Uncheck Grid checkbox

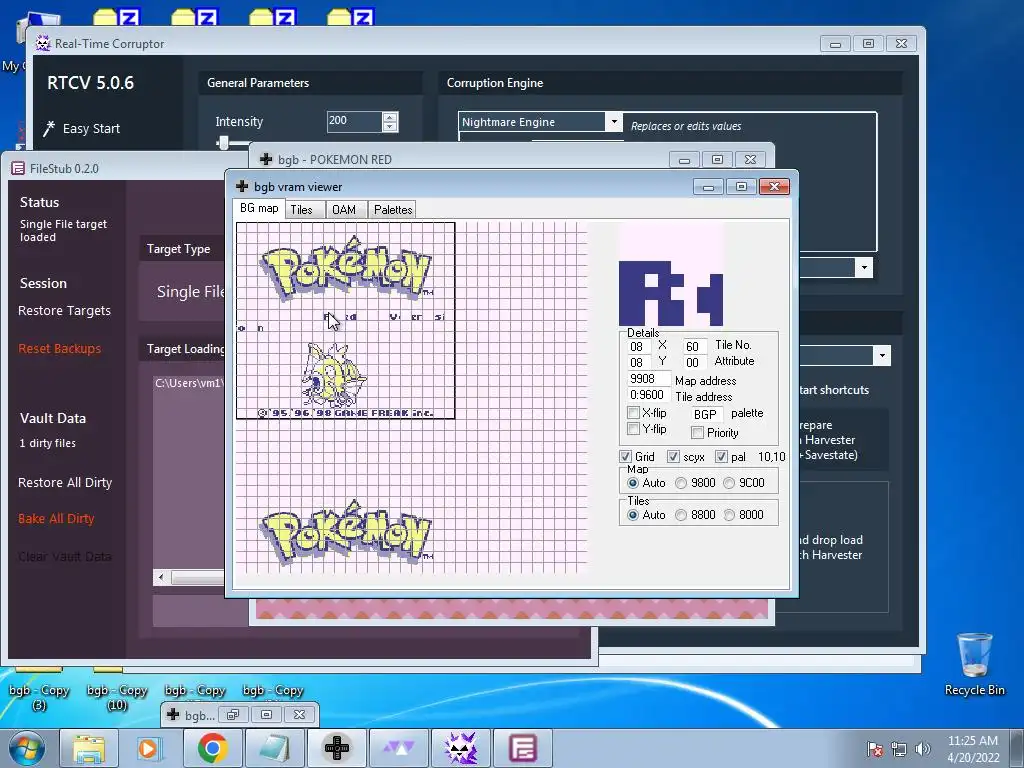point(626,456)
